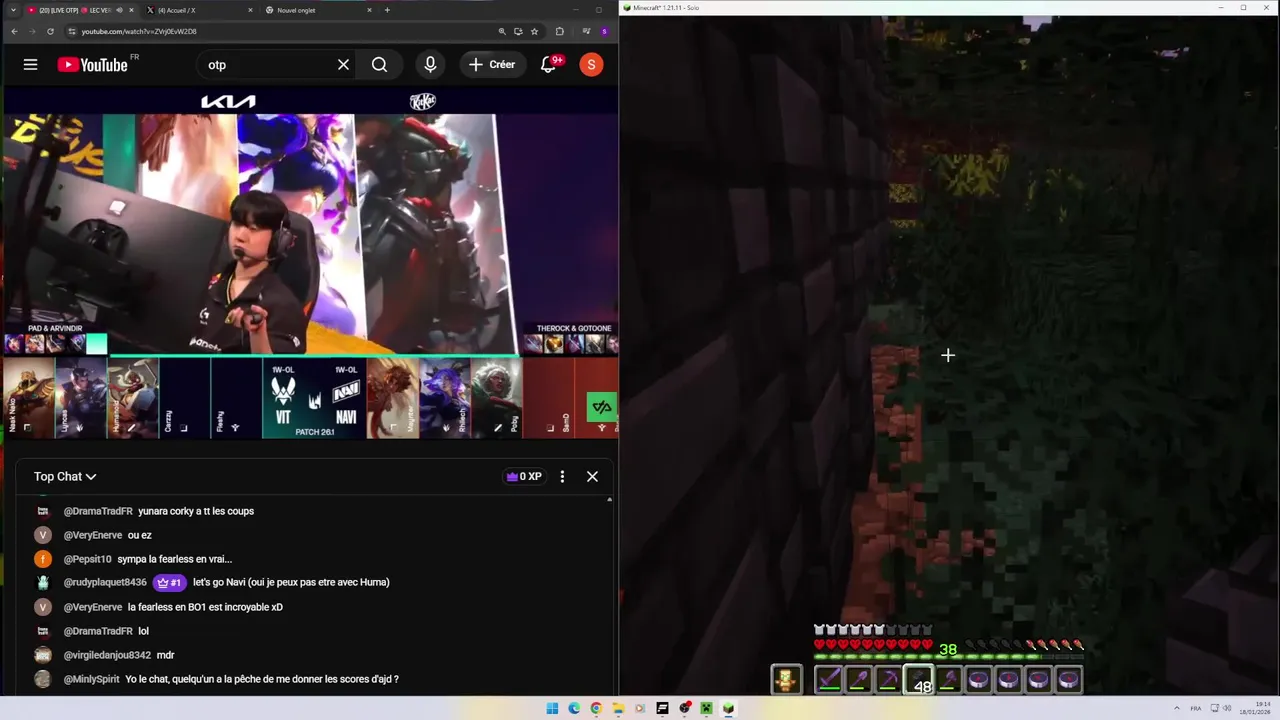Open @rudyplaquet8436 chat author name
This screenshot has width=1280, height=720.
[x=105, y=582]
